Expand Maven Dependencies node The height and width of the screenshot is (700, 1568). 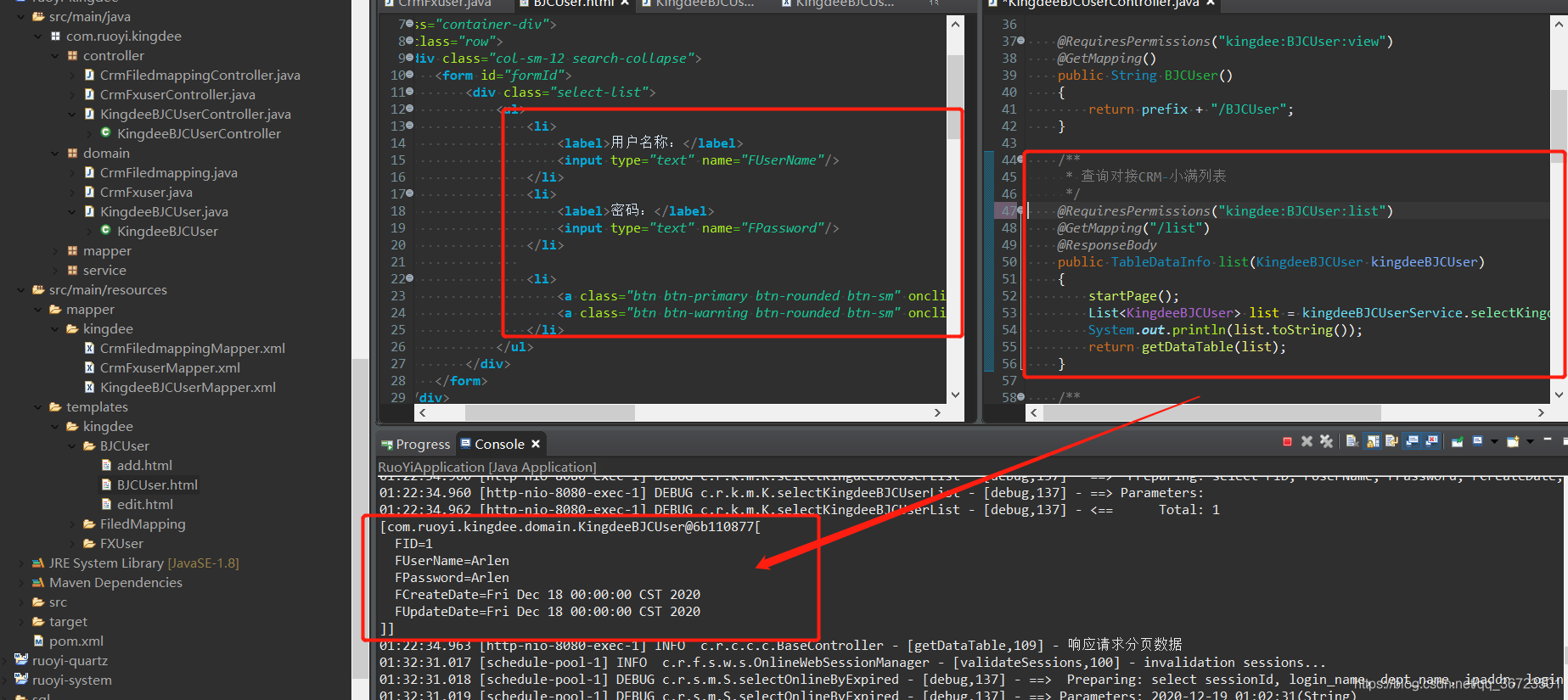click(x=21, y=583)
